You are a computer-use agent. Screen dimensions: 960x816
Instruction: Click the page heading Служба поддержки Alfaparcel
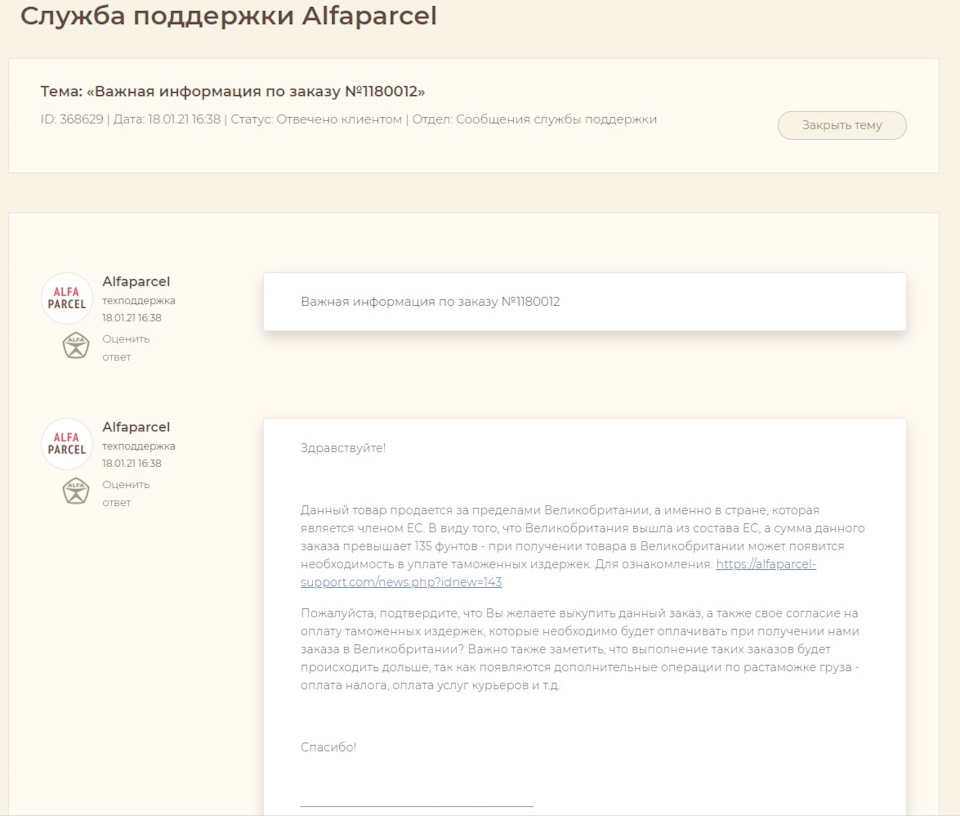[x=228, y=16]
